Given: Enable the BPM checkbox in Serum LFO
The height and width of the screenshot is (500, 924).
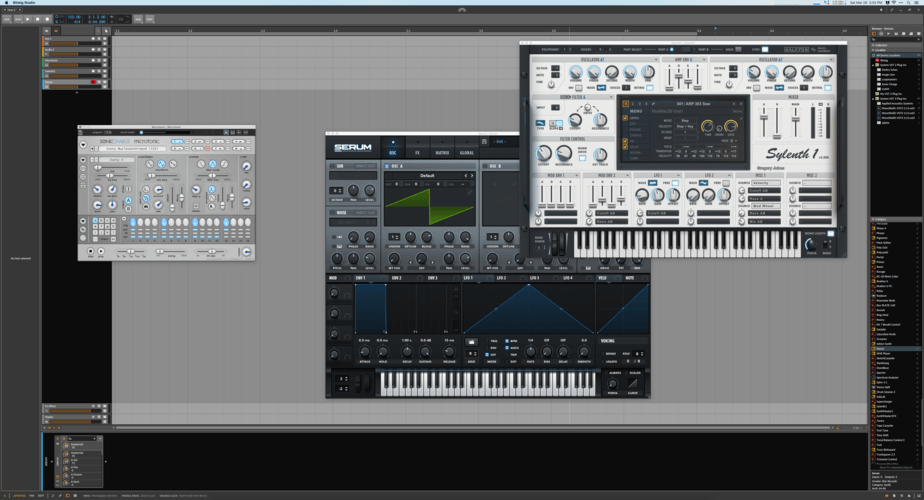Looking at the screenshot, I should (507, 341).
